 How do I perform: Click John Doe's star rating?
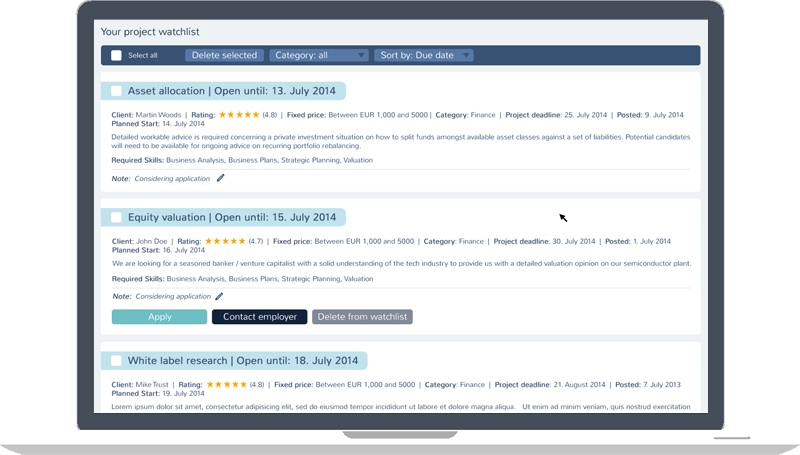(x=225, y=241)
